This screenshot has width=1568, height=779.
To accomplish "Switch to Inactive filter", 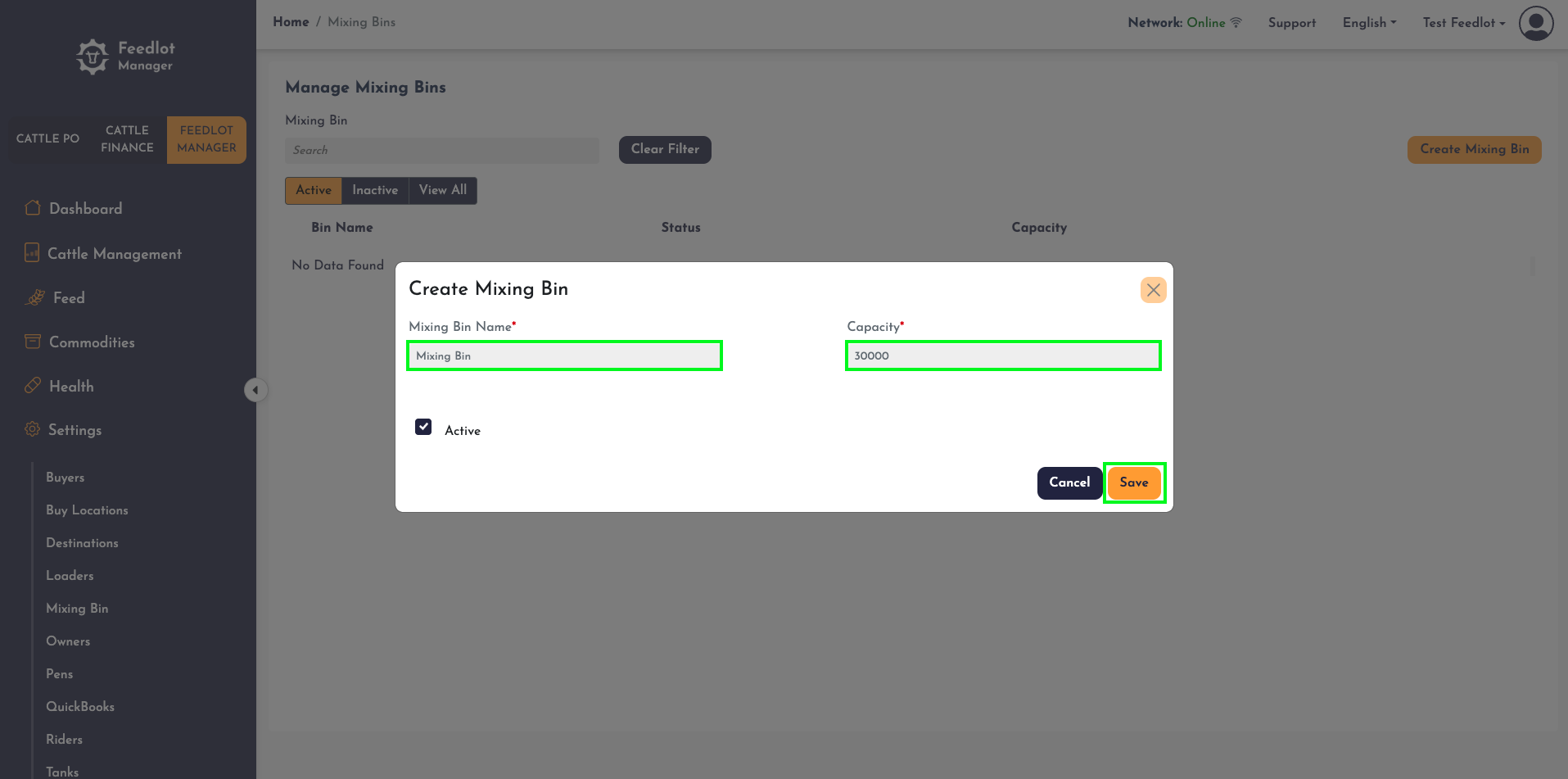I will click(x=375, y=190).
